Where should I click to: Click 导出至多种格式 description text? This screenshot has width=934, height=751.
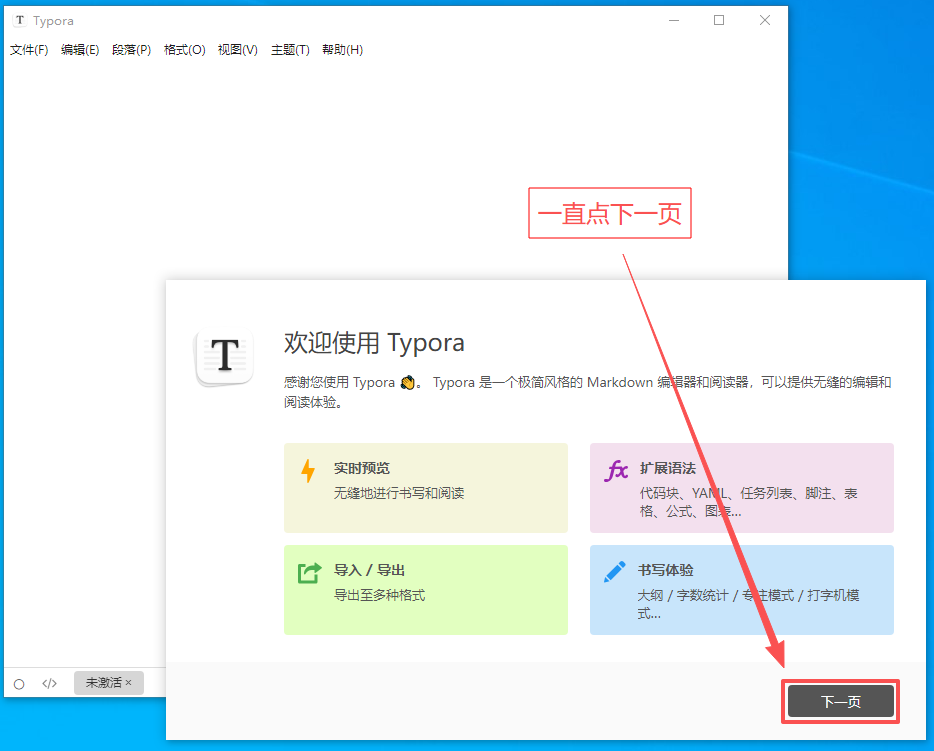pos(379,595)
